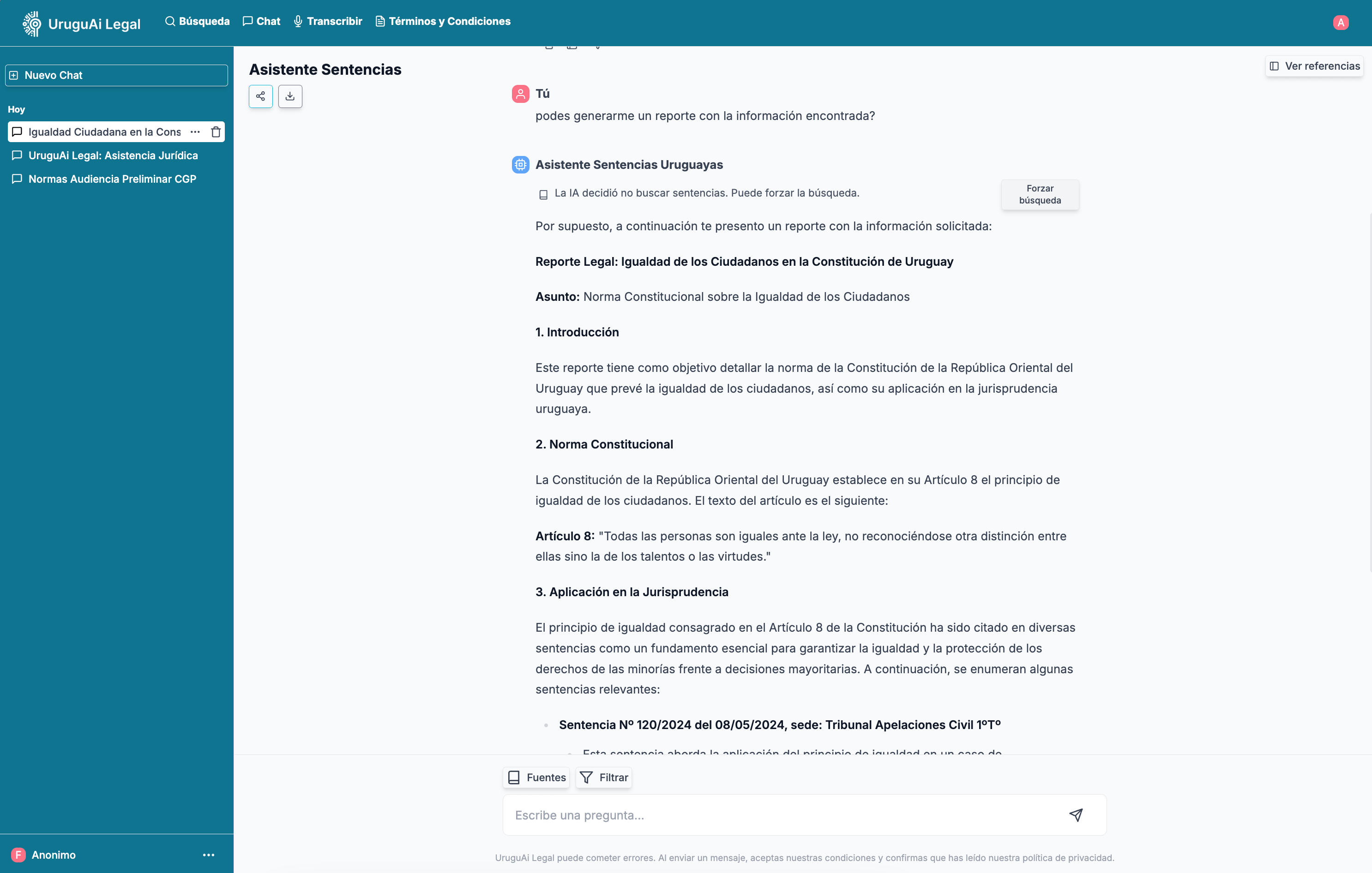The image size is (1372, 873).
Task: Click the Transcribir microphone icon
Action: click(297, 22)
